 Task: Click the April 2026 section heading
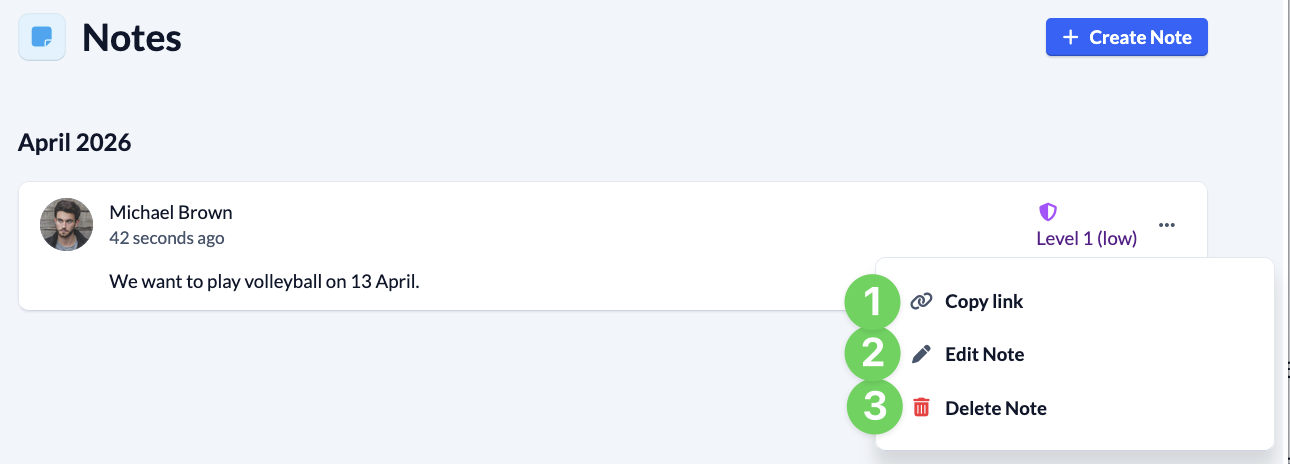coord(75,143)
